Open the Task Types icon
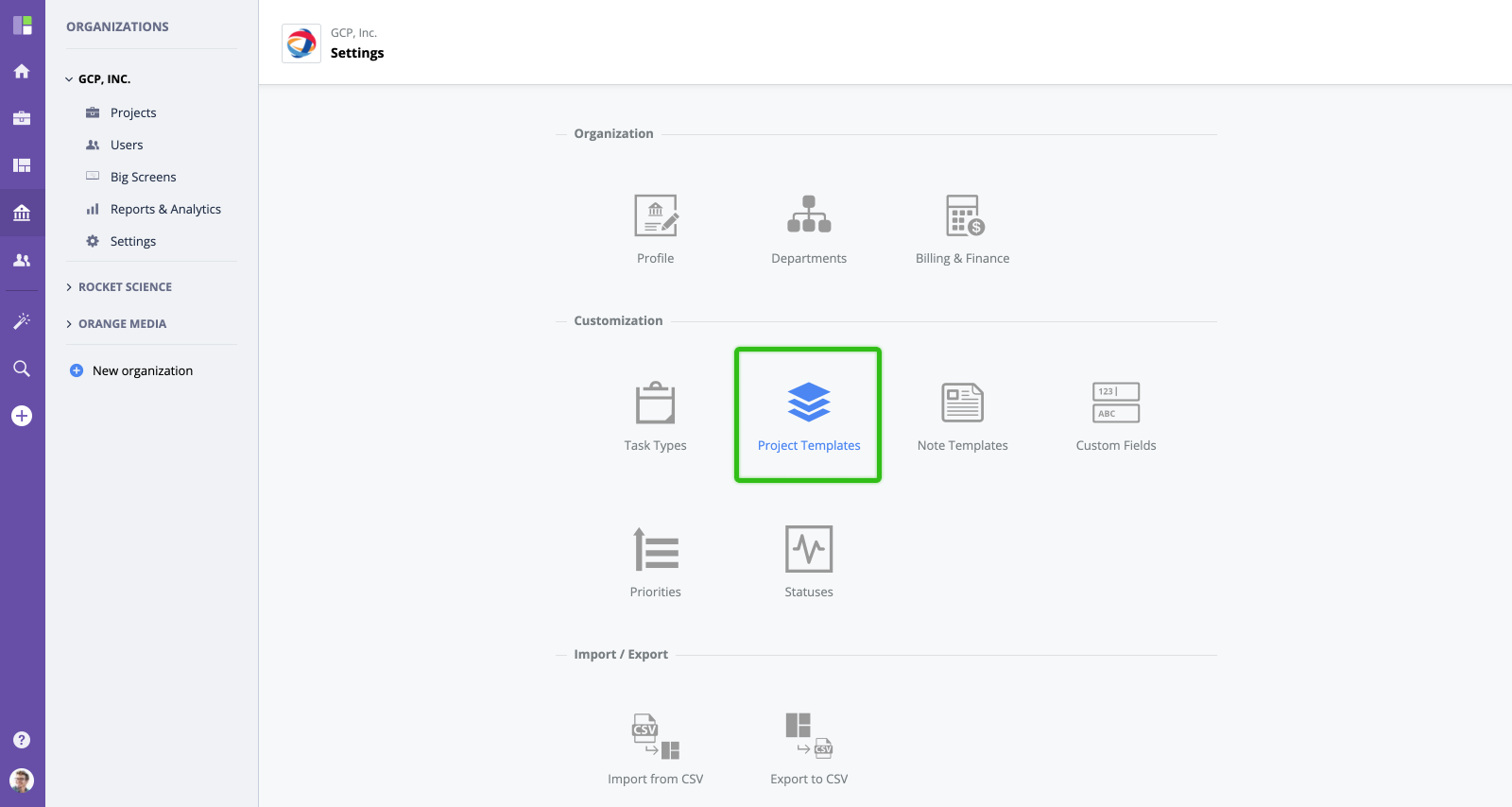Screen dimensions: 1512x807 click(655, 403)
